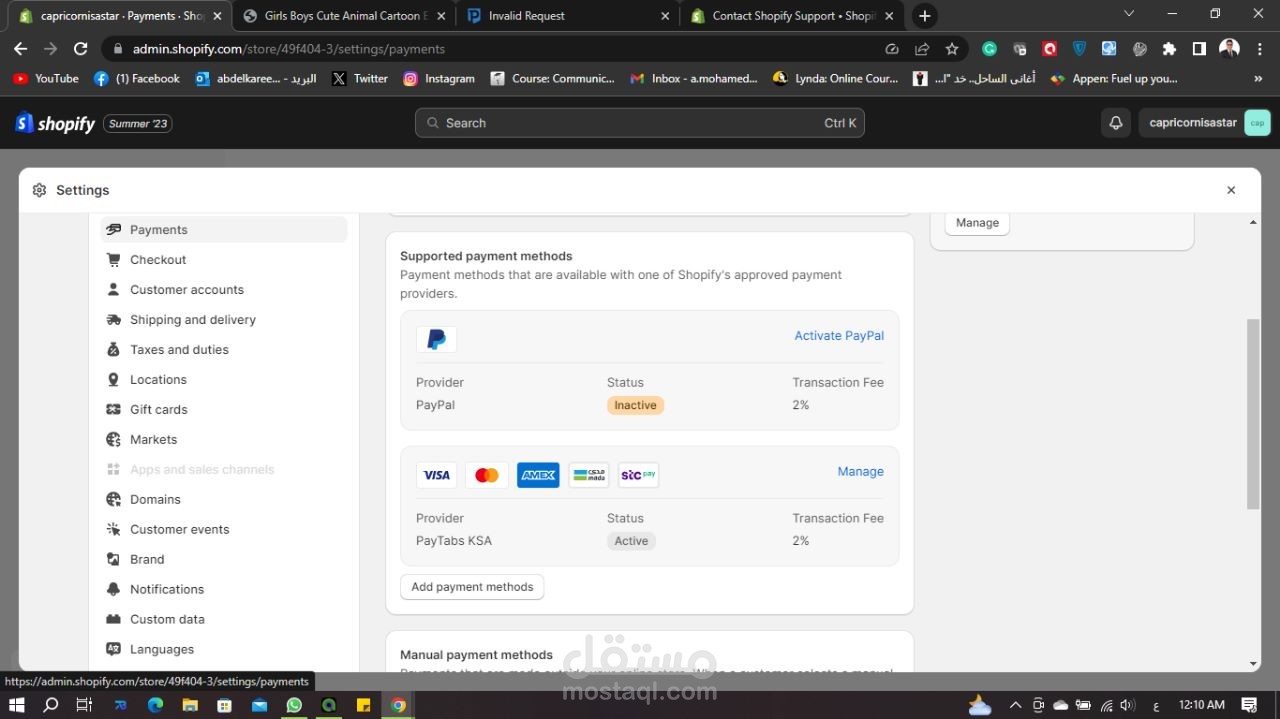Click Chrome in the taskbar
The width and height of the screenshot is (1280, 719).
pyautogui.click(x=398, y=705)
